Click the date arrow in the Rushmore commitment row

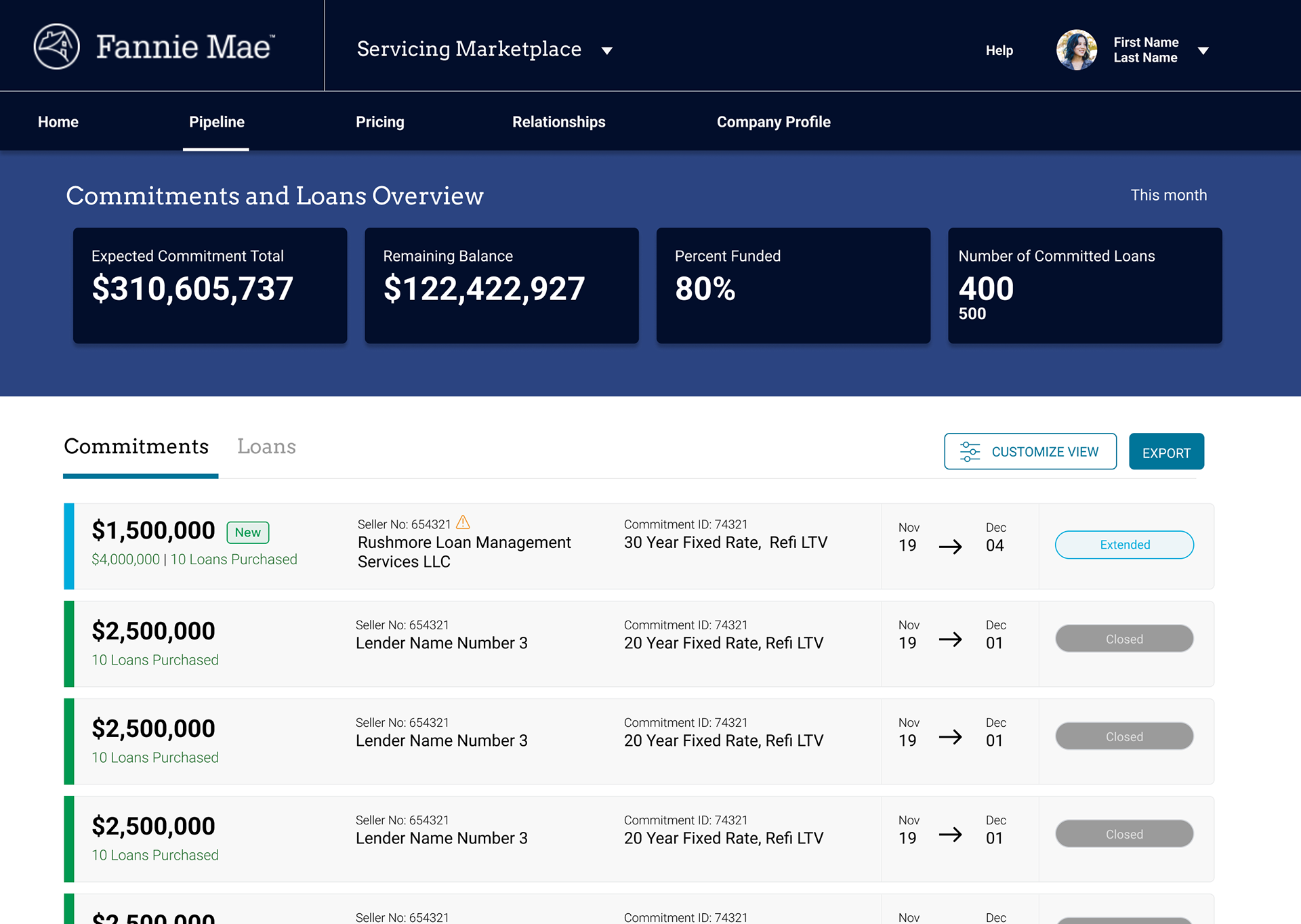(x=950, y=546)
